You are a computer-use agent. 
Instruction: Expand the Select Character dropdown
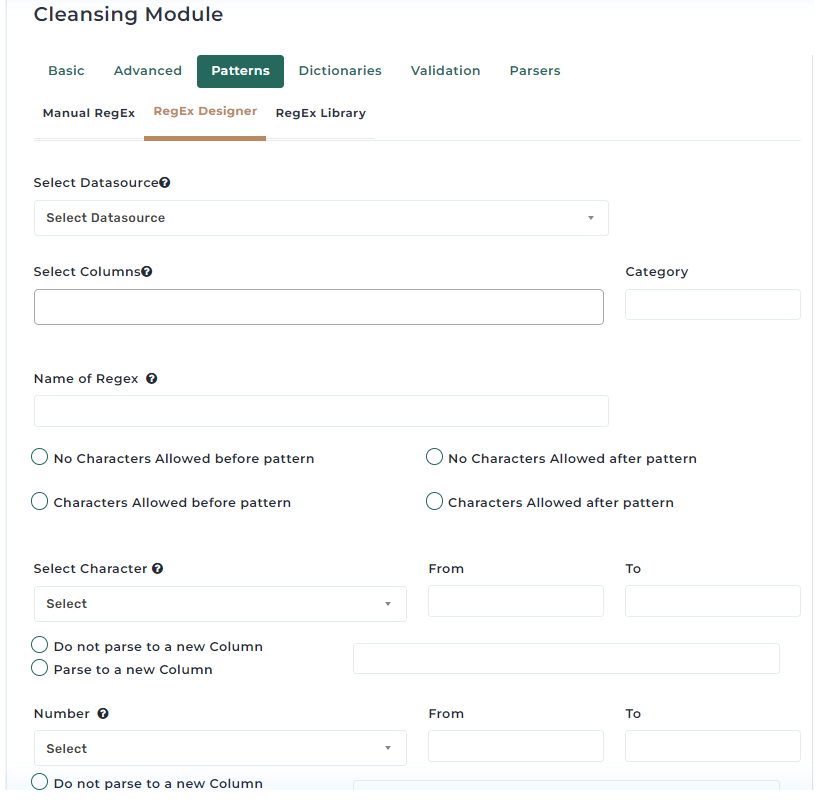pos(220,604)
